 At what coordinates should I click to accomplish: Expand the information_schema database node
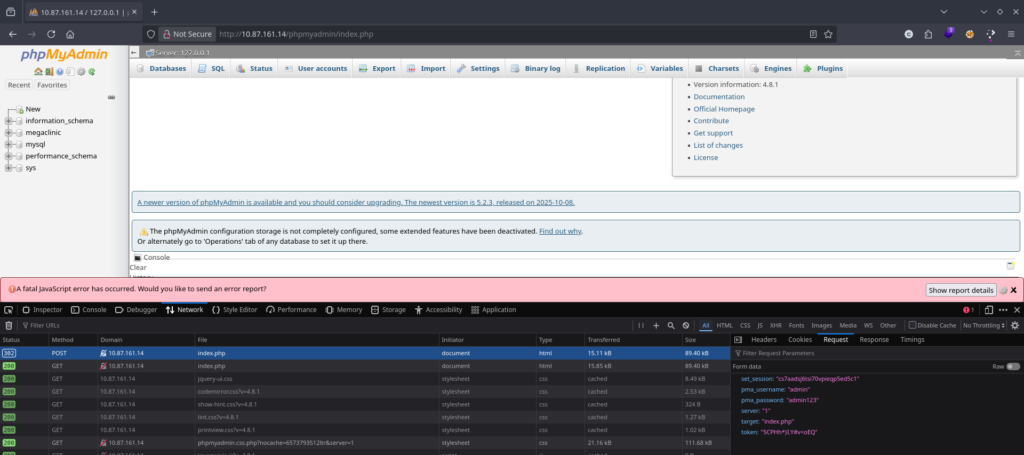click(9, 121)
